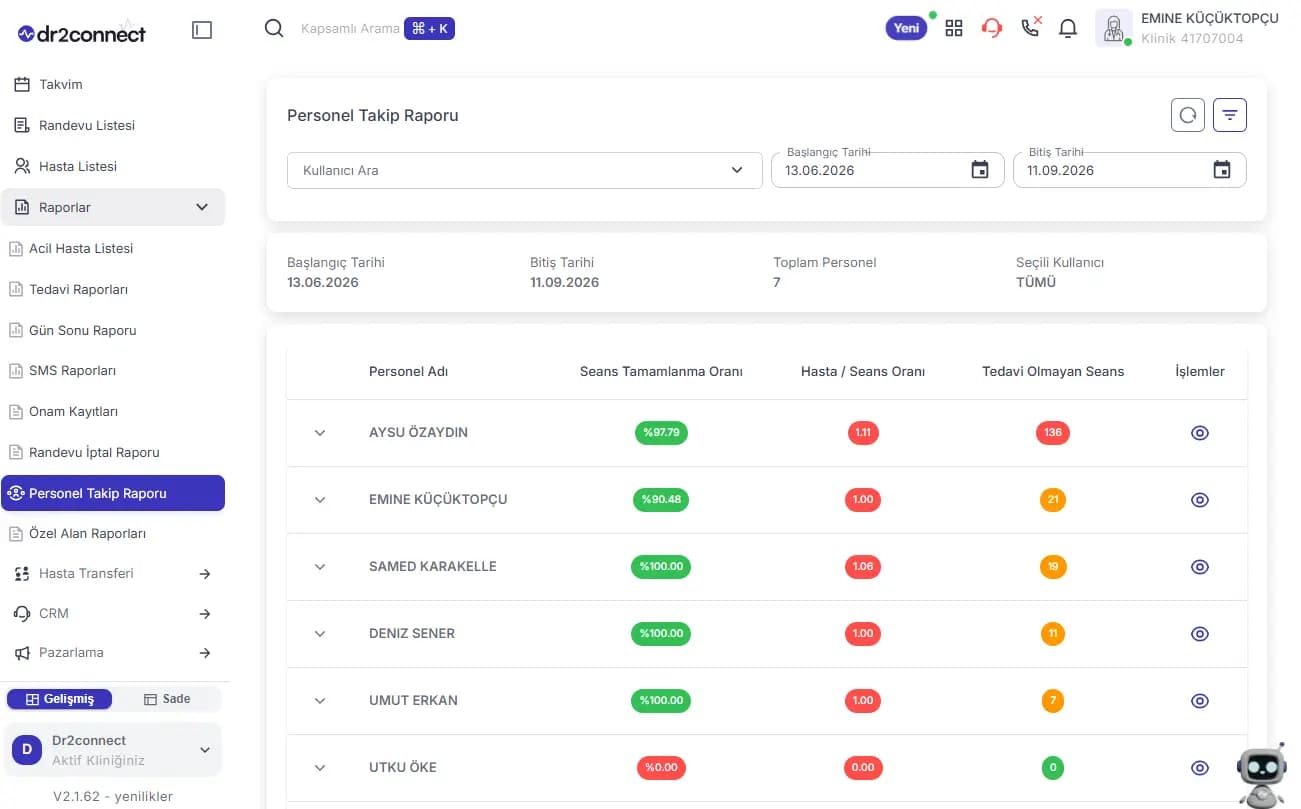View details for UTKU ÖKE
This screenshot has height=809, width=1301.
1200,768
